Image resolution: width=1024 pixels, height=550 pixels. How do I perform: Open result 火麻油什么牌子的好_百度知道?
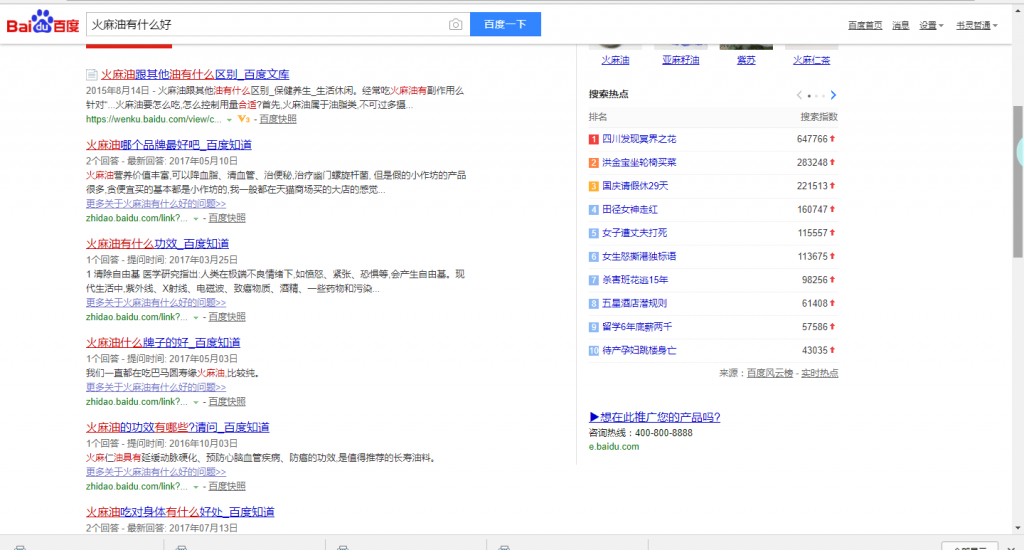pos(163,342)
